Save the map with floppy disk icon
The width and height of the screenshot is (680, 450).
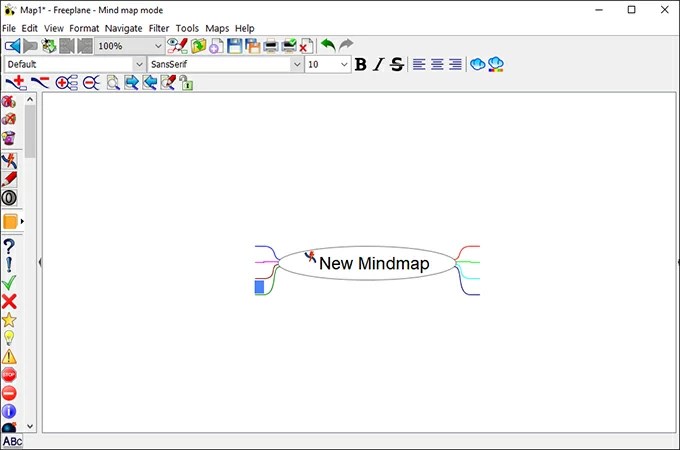click(235, 46)
